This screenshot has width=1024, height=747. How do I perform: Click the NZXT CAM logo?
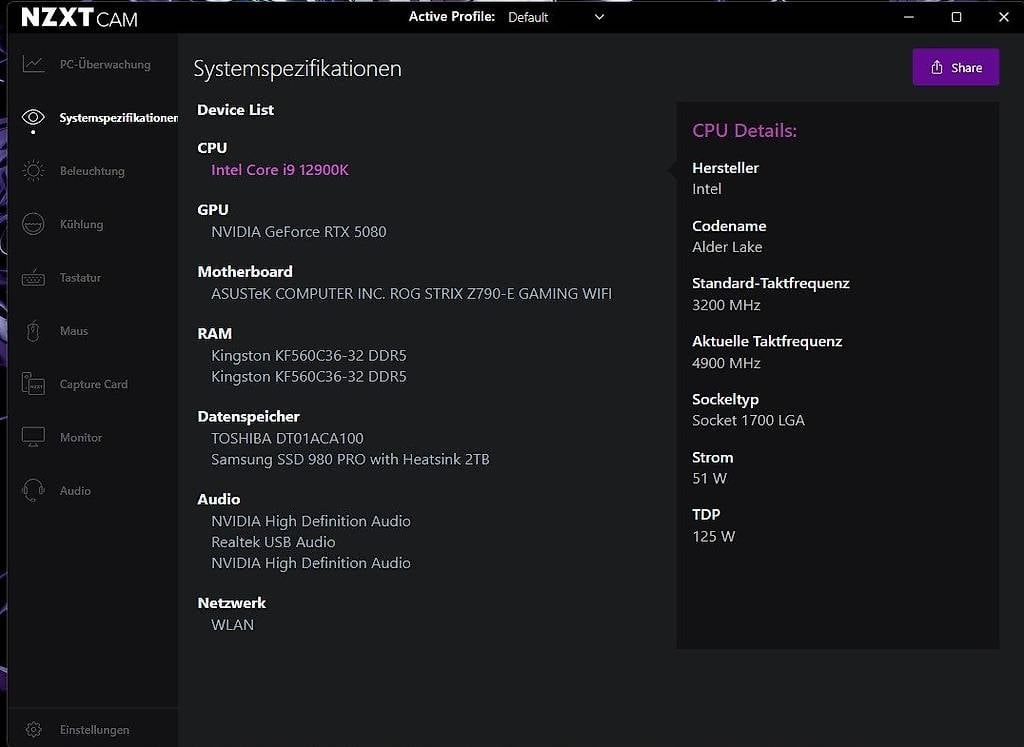[x=79, y=18]
